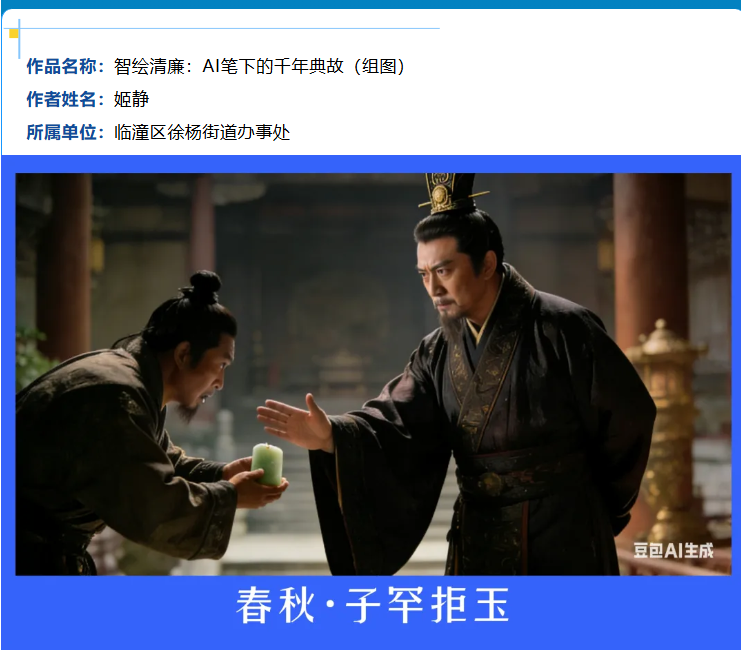Image resolution: width=741 pixels, height=650 pixels.
Task: Click the 所属单位 label
Action: coord(65,132)
